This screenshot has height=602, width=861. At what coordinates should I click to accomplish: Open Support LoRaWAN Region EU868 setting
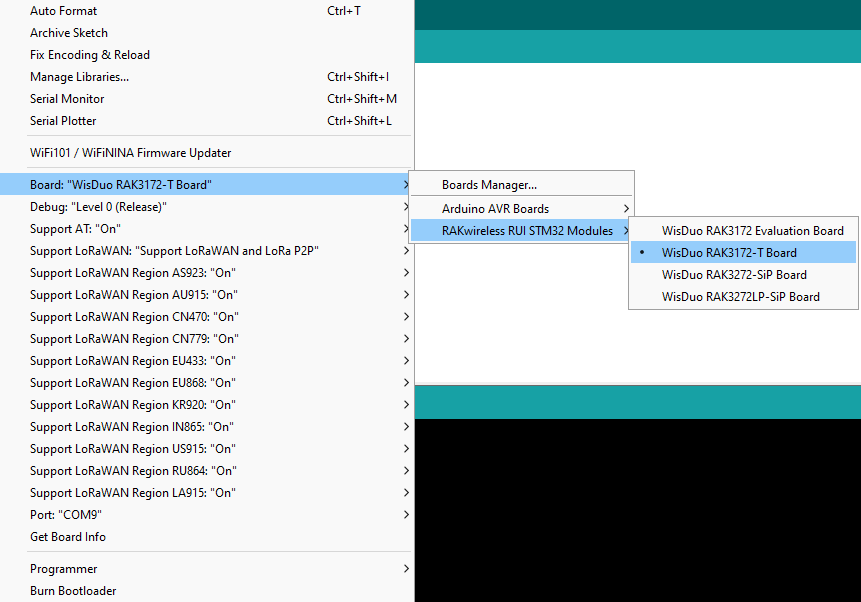132,383
